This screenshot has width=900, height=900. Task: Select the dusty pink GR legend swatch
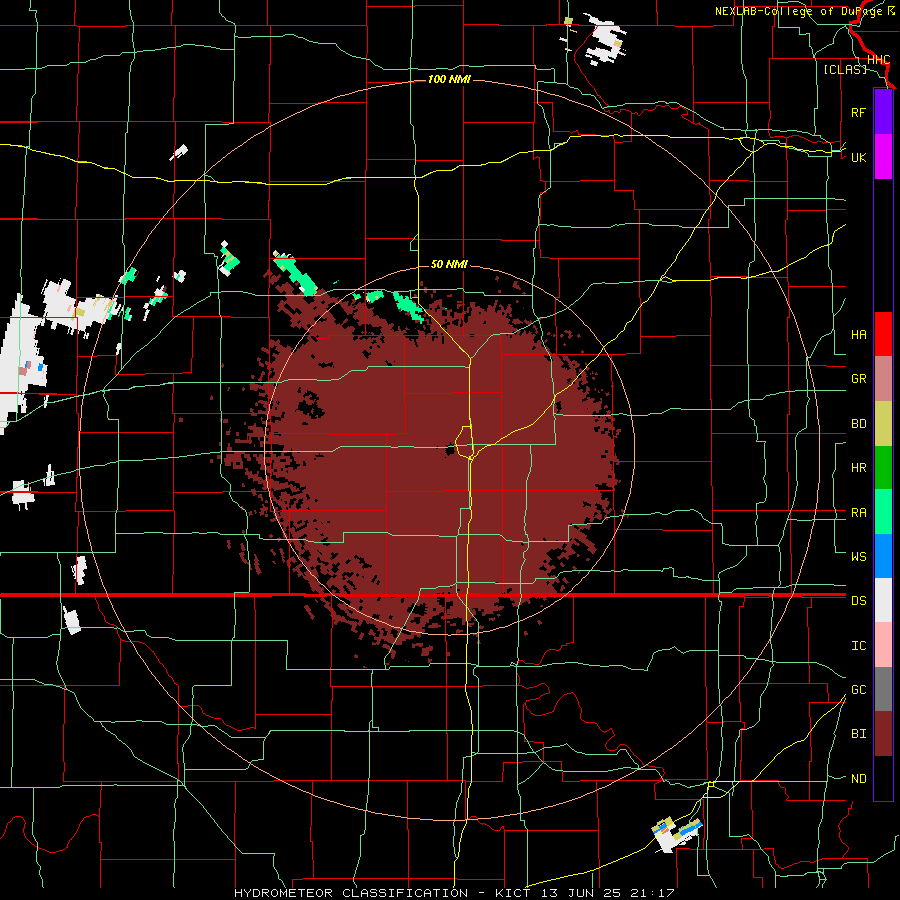point(883,379)
